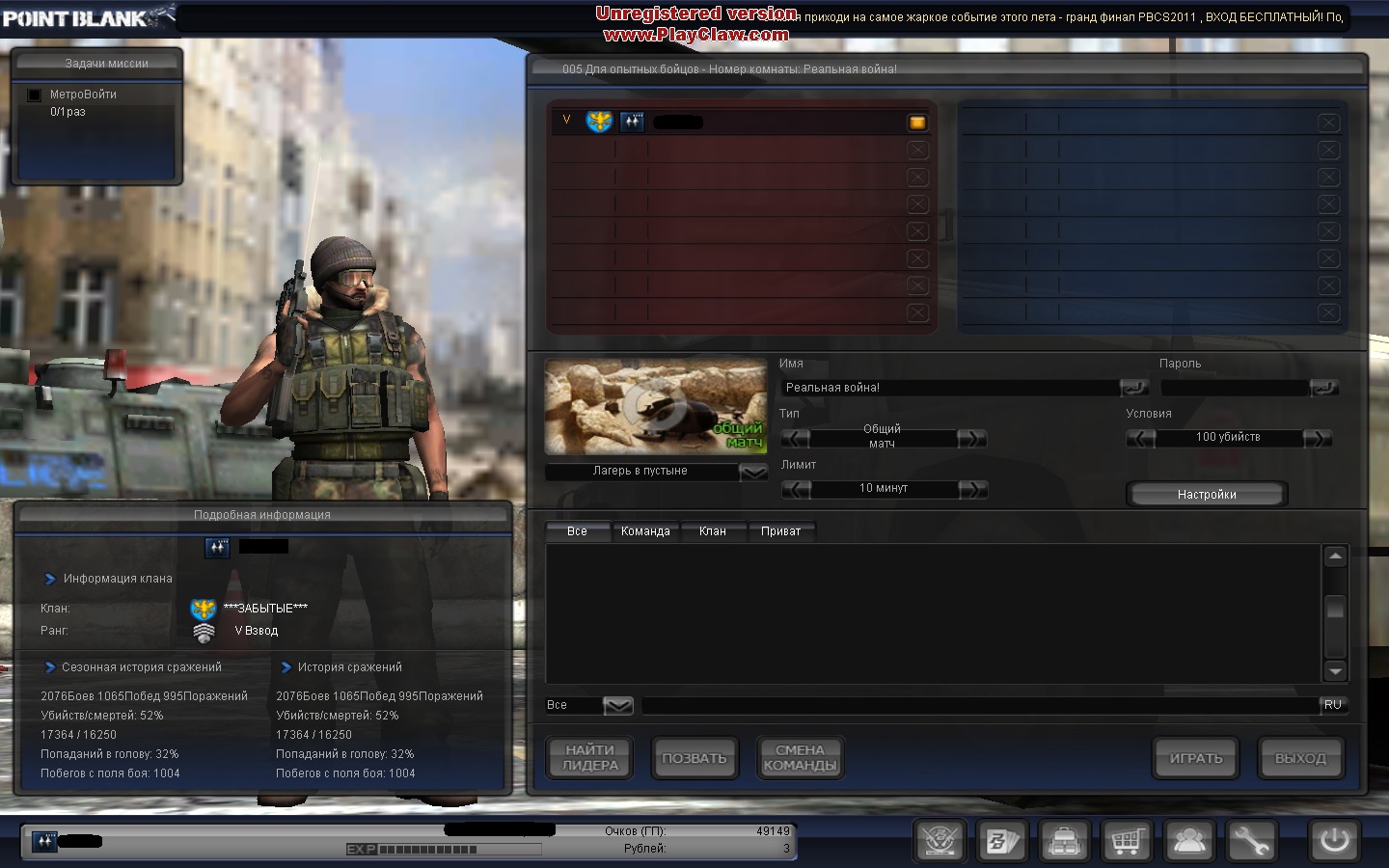Switch to the Клан chat tab
Screen dimensions: 1389x868
(x=712, y=531)
